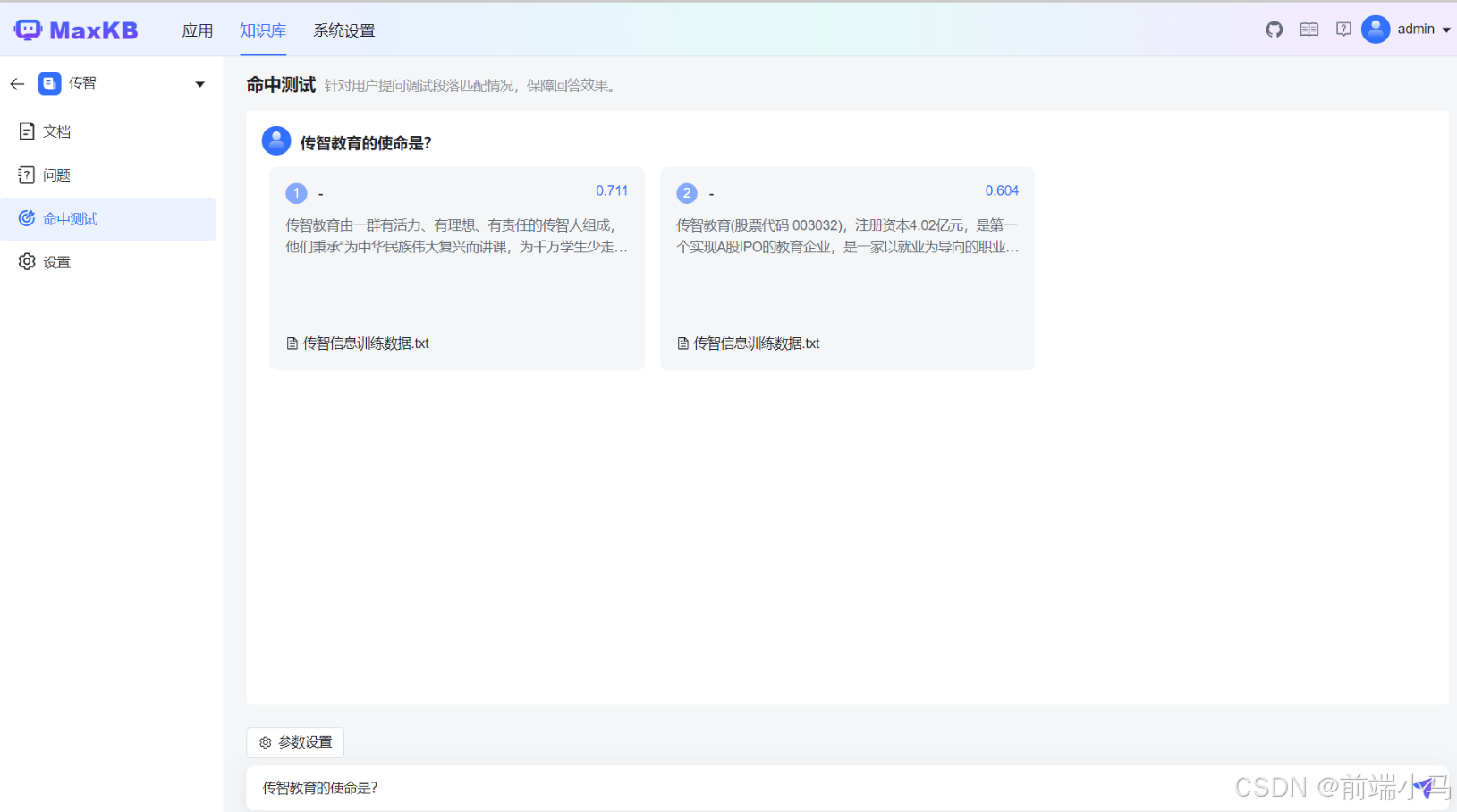
Task: Click the question title 传智教育的使命是?
Action: pos(366,143)
